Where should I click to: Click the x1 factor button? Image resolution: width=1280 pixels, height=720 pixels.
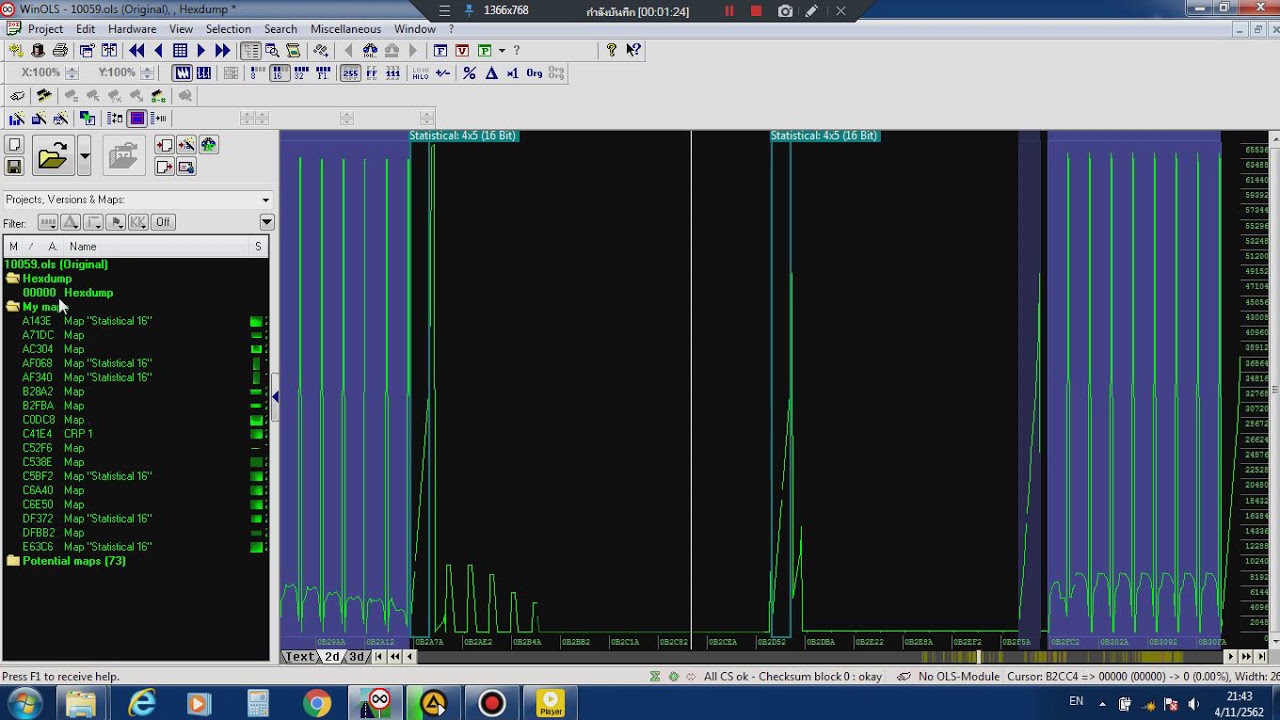(512, 73)
